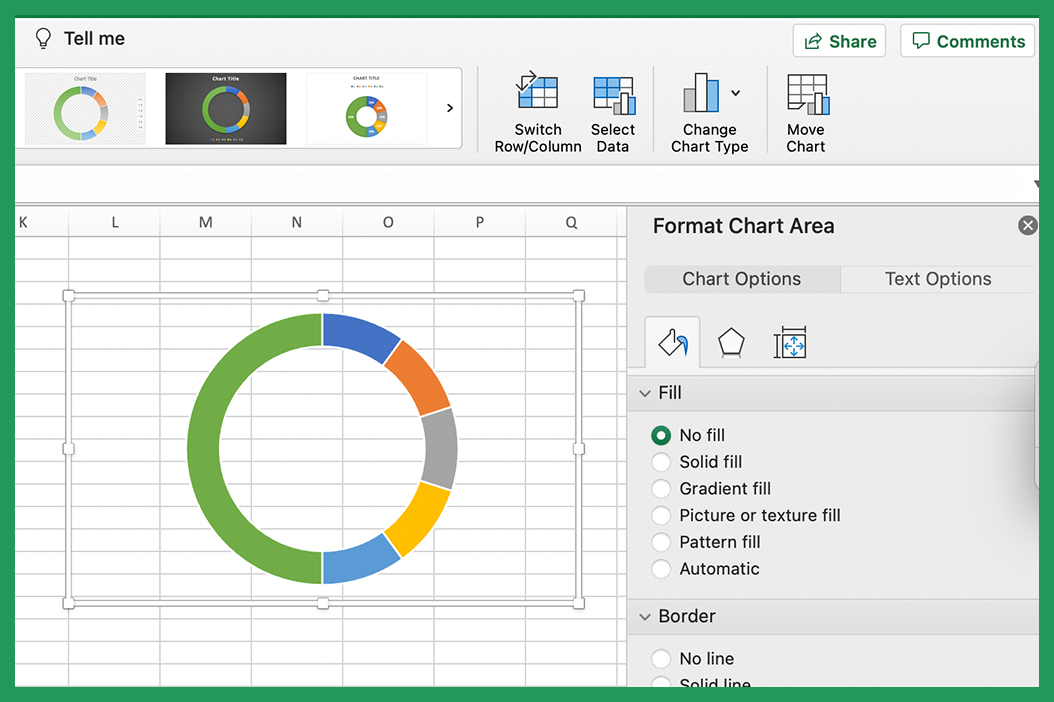Select the Solid fill option
This screenshot has height=702, width=1054.
click(x=661, y=462)
